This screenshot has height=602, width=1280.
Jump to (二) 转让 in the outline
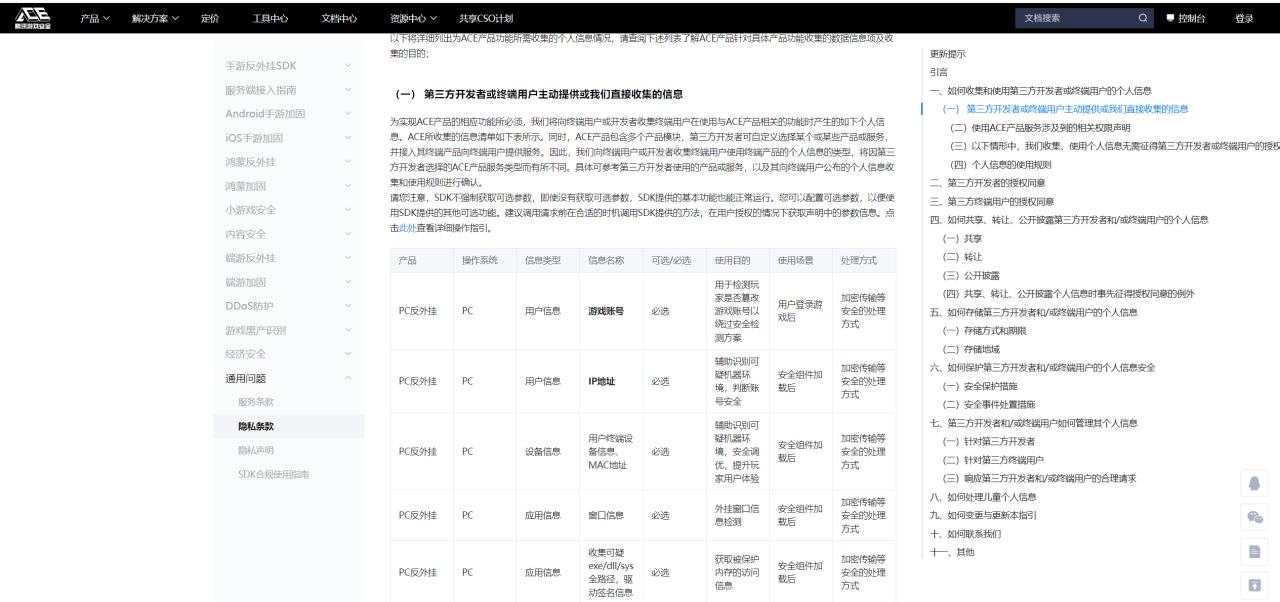pos(962,257)
